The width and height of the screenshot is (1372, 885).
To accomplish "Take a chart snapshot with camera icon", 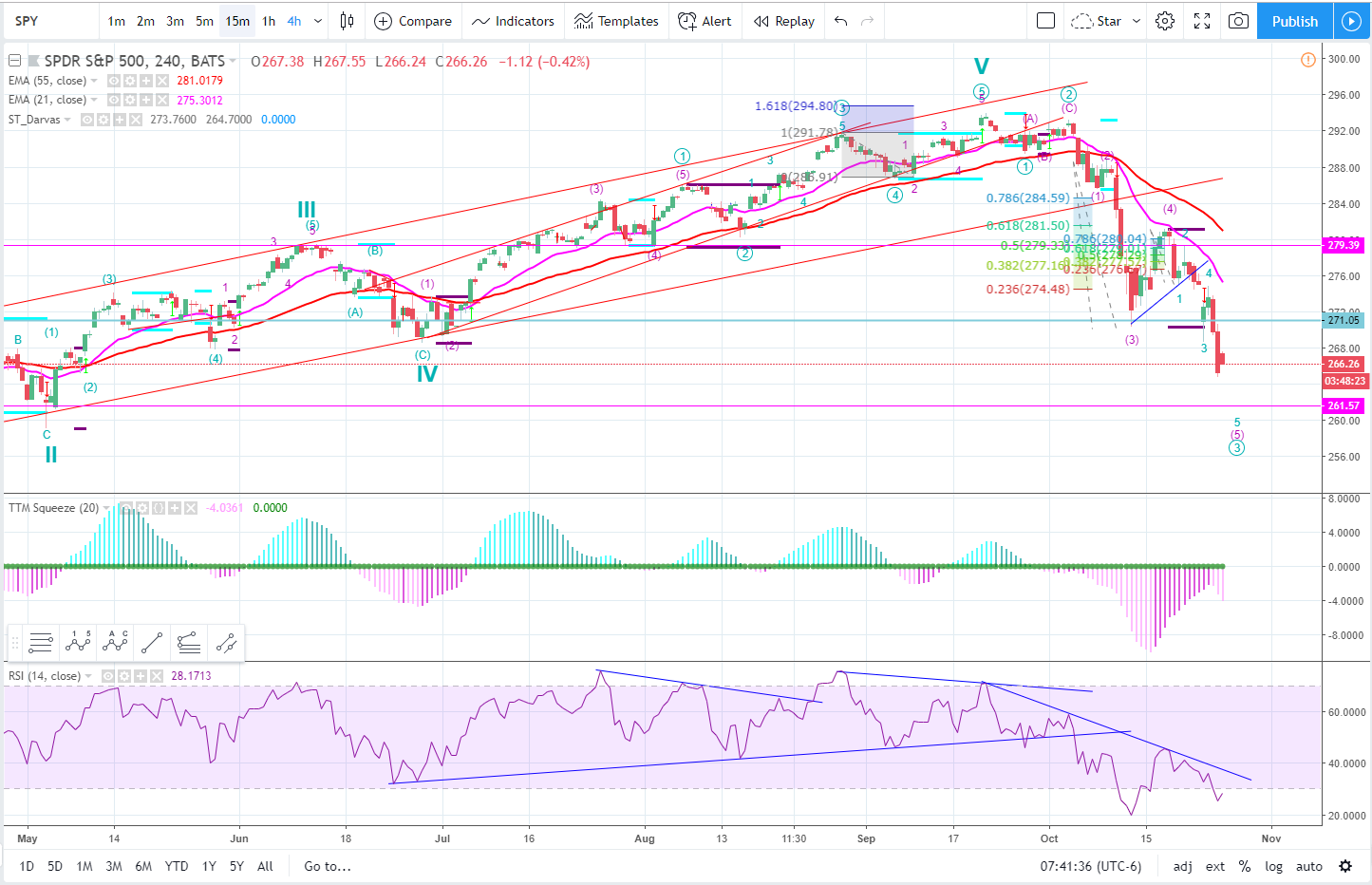I will [1238, 21].
